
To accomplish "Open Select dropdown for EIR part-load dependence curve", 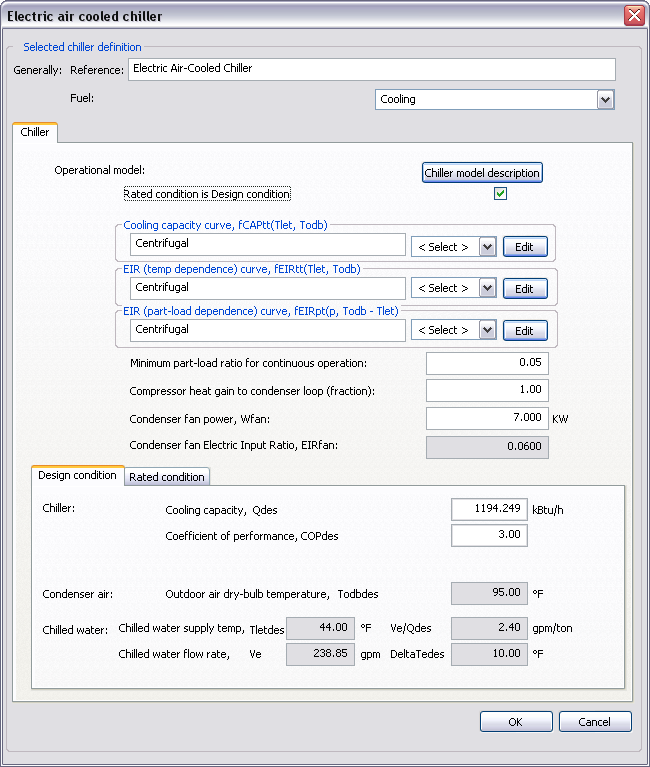I will tap(487, 330).
